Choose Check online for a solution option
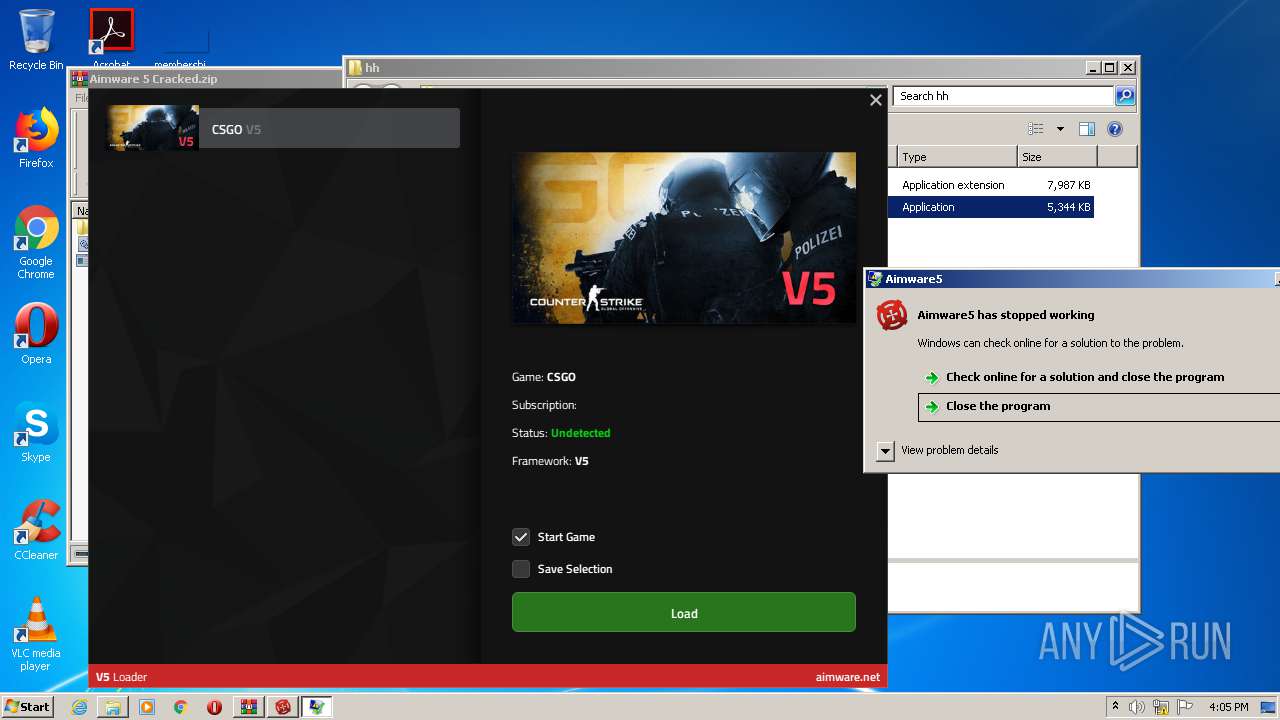Viewport: 1280px width, 720px height. coord(1085,377)
